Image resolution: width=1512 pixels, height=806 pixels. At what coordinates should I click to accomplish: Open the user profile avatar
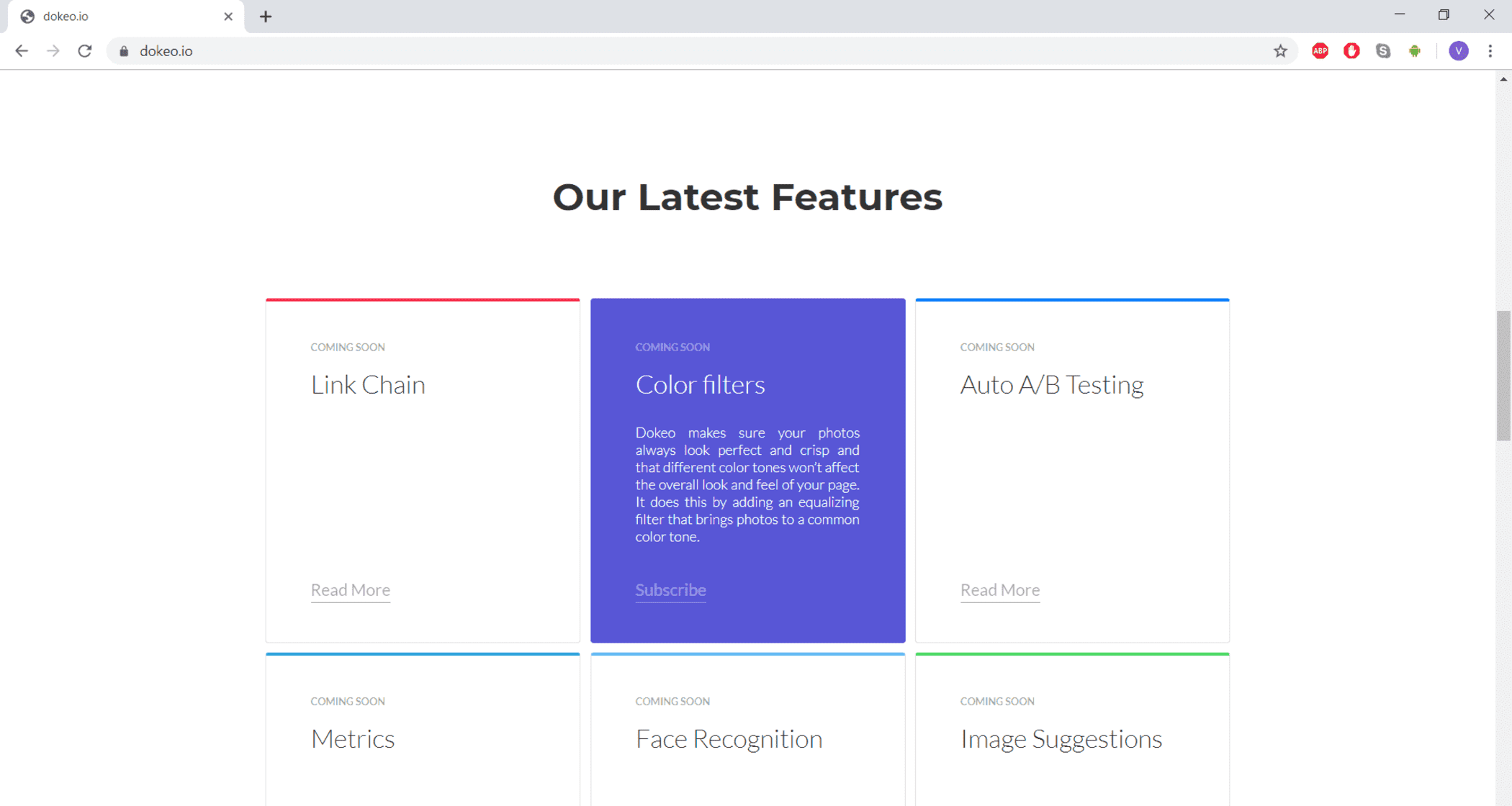coord(1459,51)
